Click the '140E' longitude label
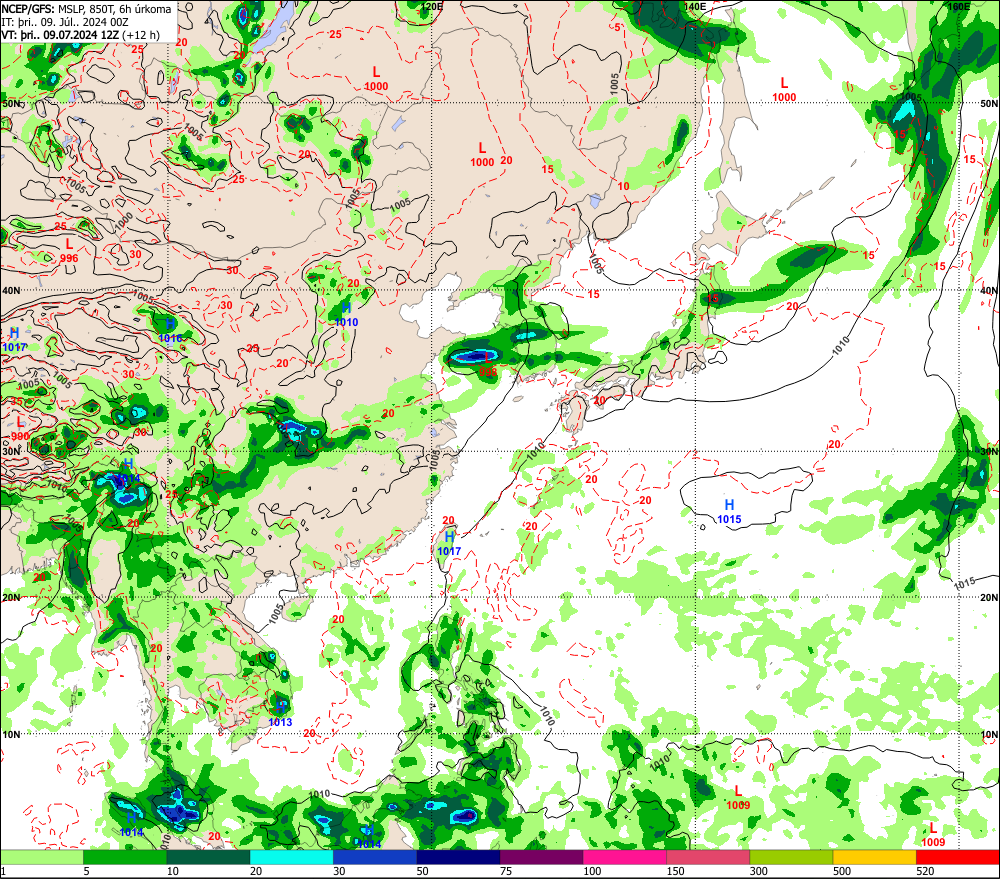The image size is (1000, 879). (x=694, y=6)
